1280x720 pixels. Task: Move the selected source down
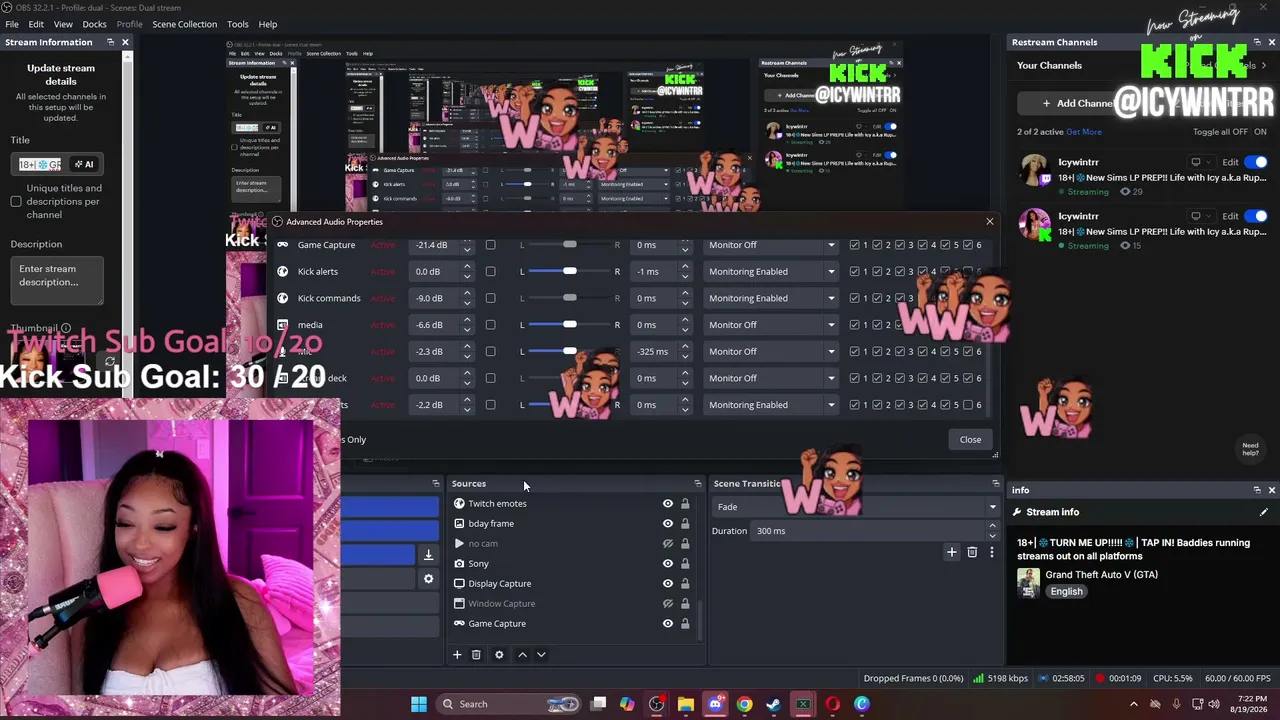point(541,655)
